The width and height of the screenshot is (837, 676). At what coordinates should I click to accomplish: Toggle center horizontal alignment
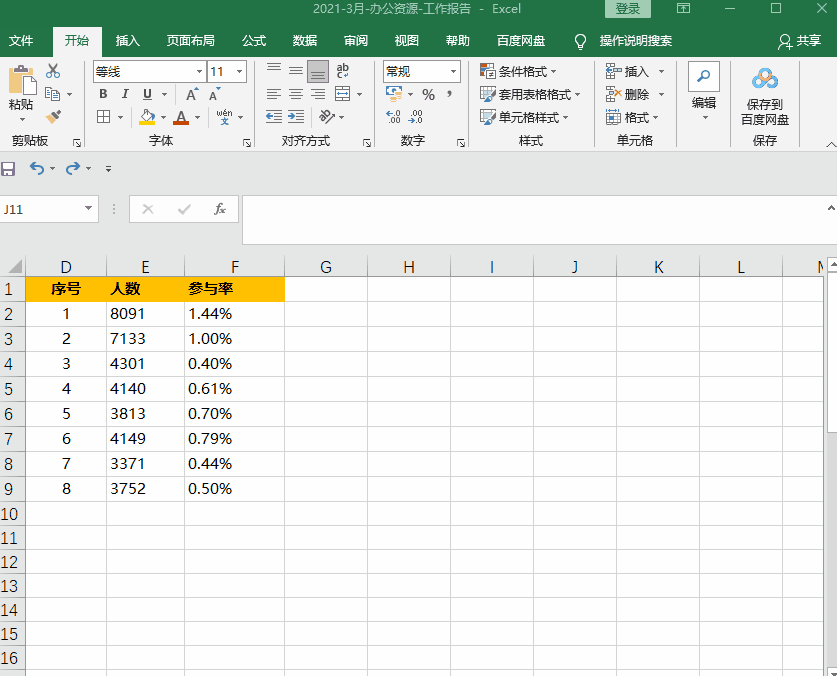click(x=296, y=94)
